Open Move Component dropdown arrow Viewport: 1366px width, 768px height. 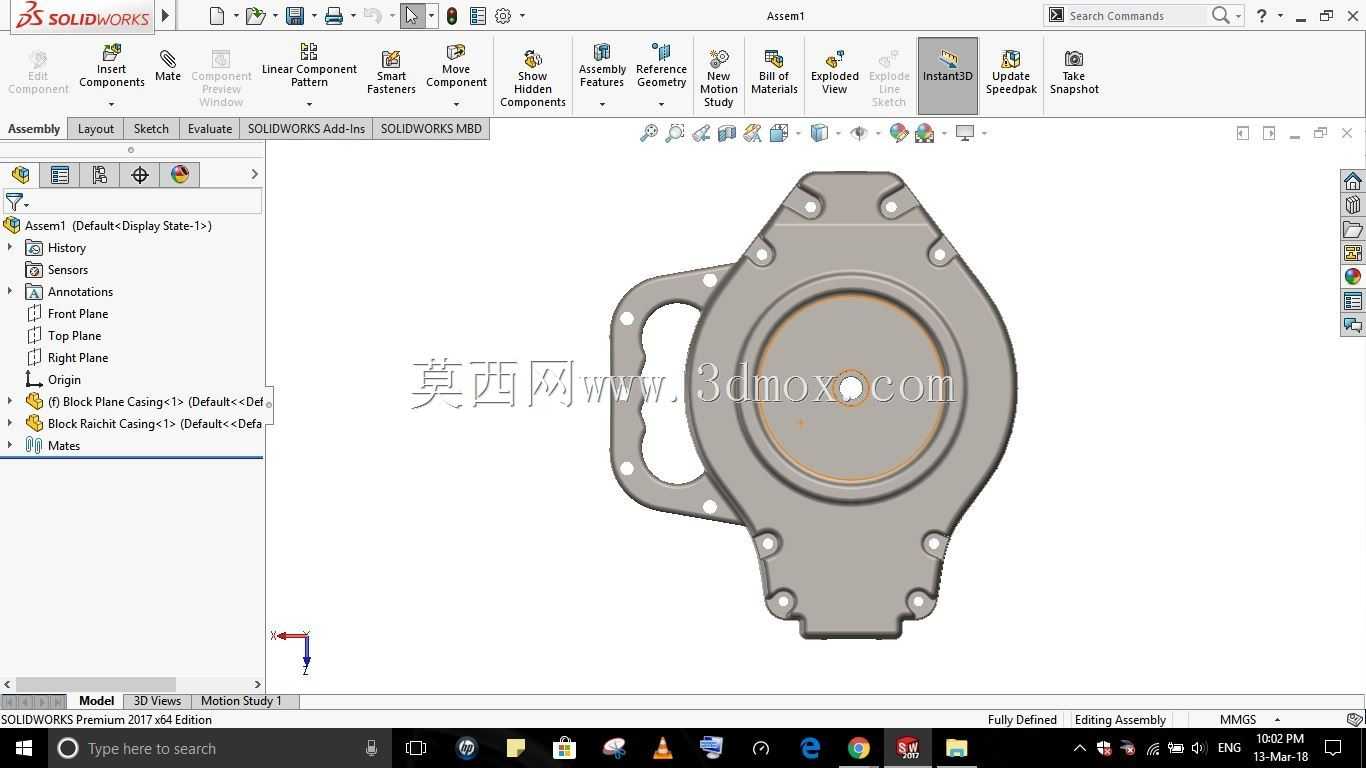[x=456, y=104]
